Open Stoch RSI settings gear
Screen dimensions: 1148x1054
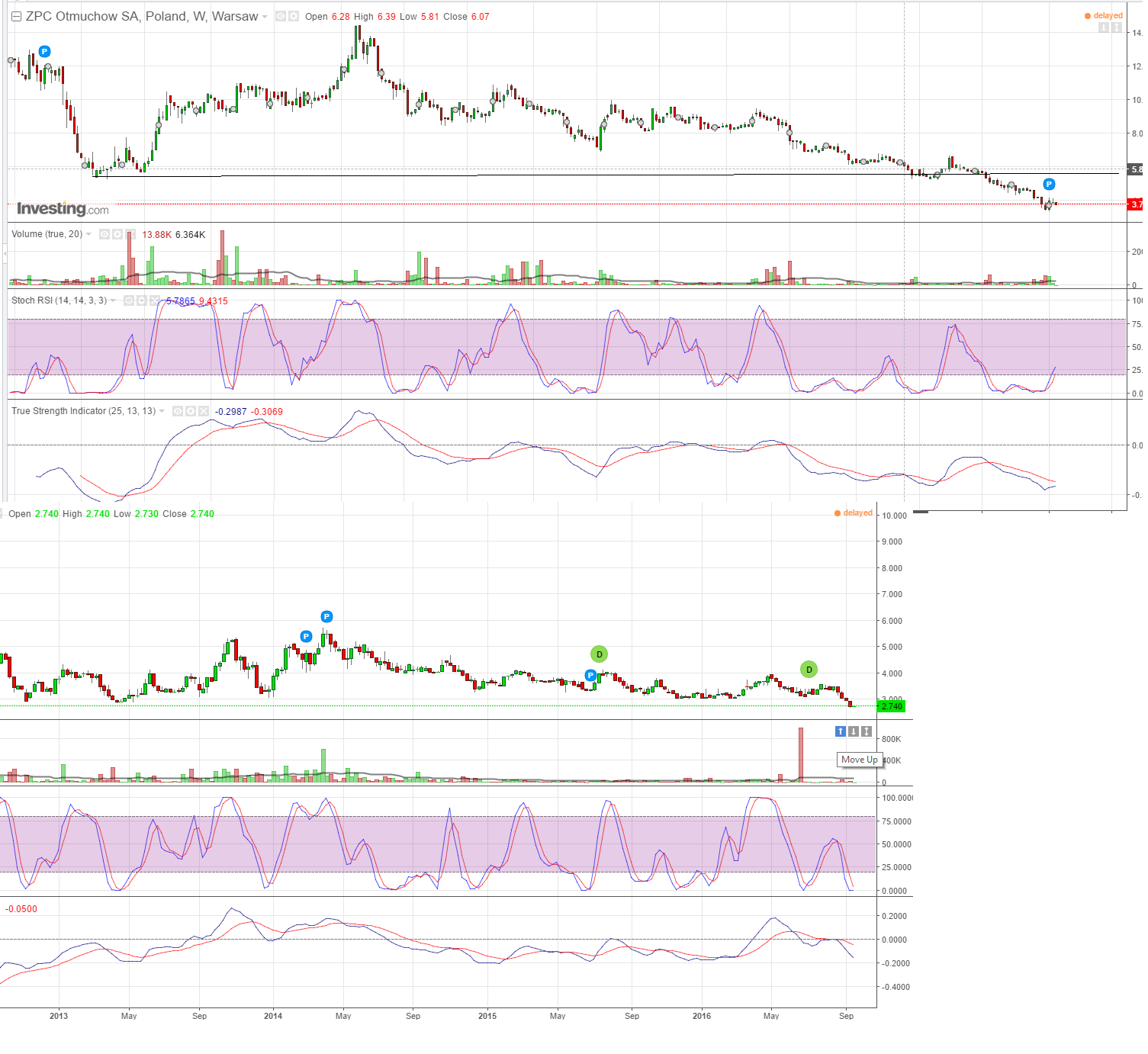pos(142,300)
